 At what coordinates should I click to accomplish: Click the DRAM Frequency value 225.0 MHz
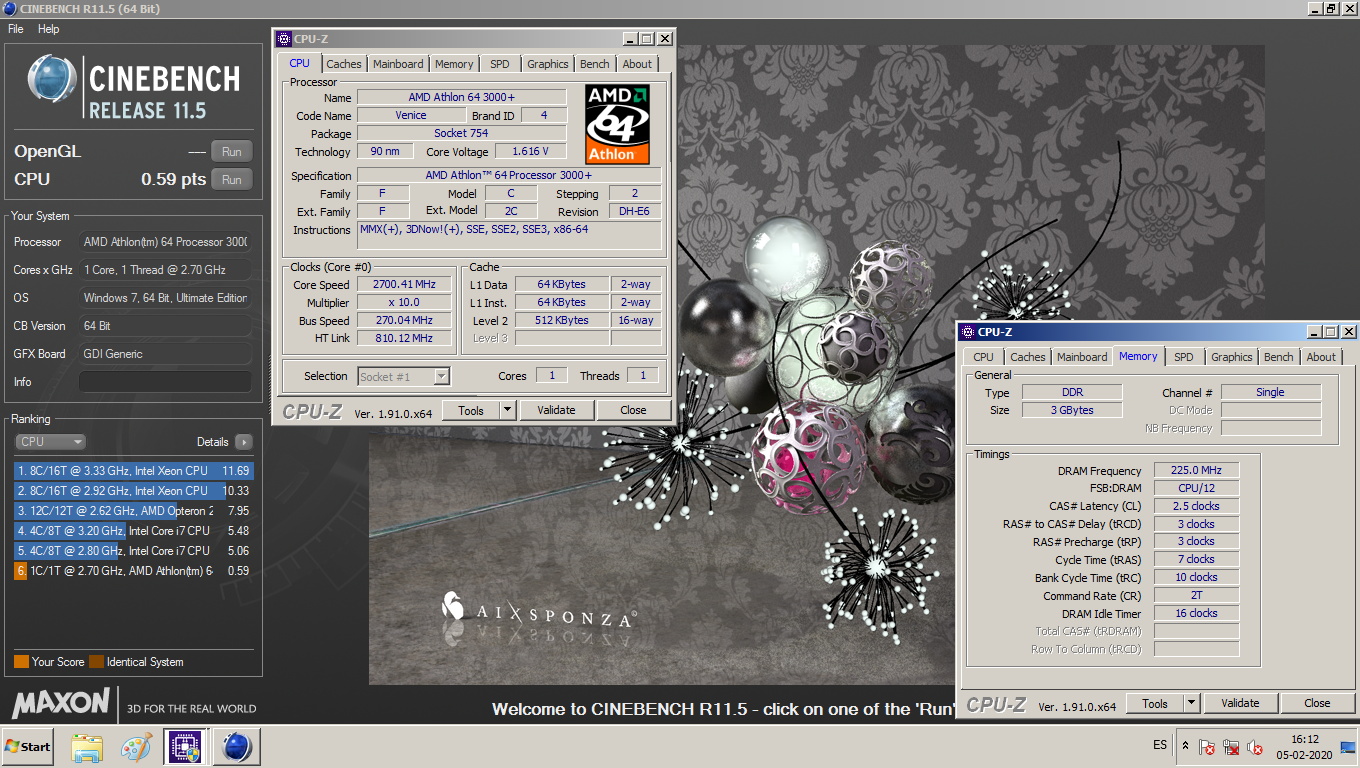point(1196,471)
